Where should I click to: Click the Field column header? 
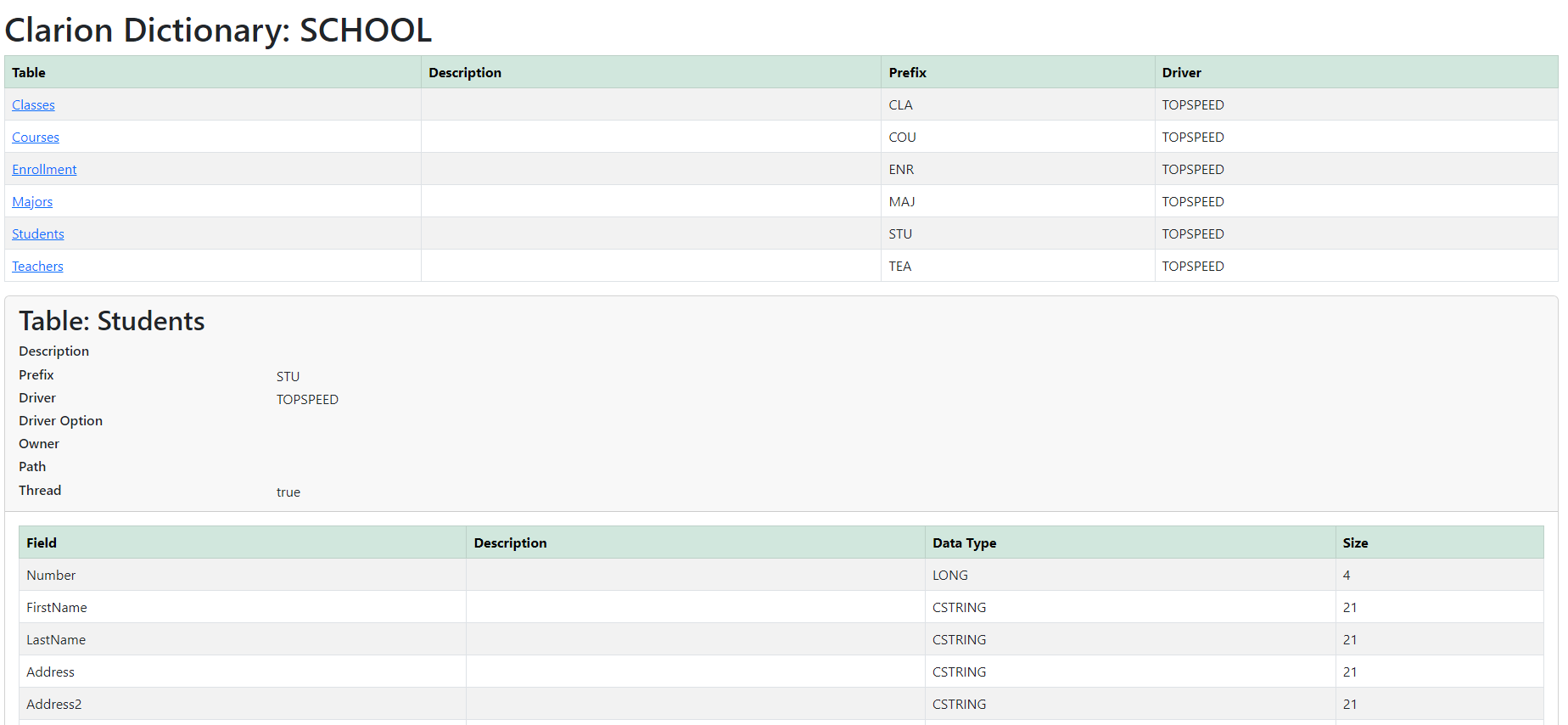click(x=42, y=543)
